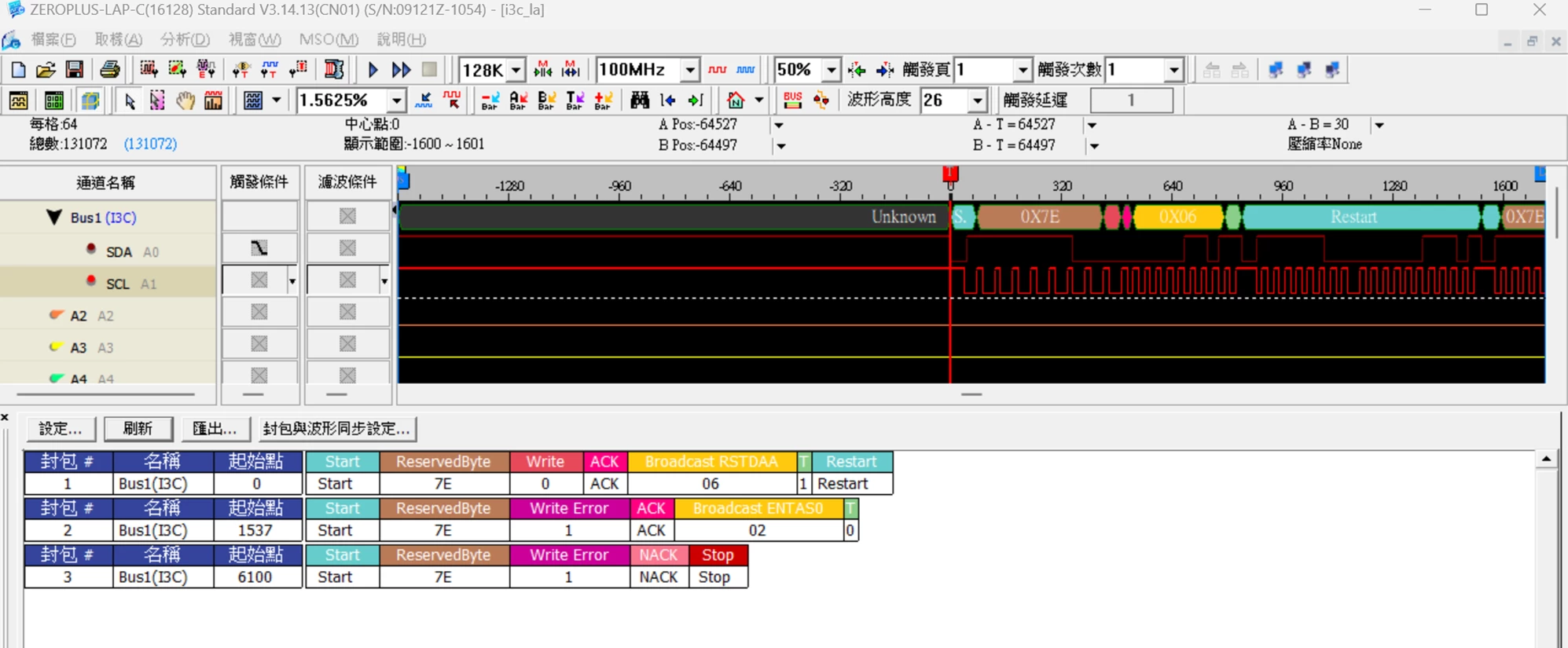1568x648 pixels.
Task: Open the 觸發次數 trigger count dropdown
Action: 1174,70
